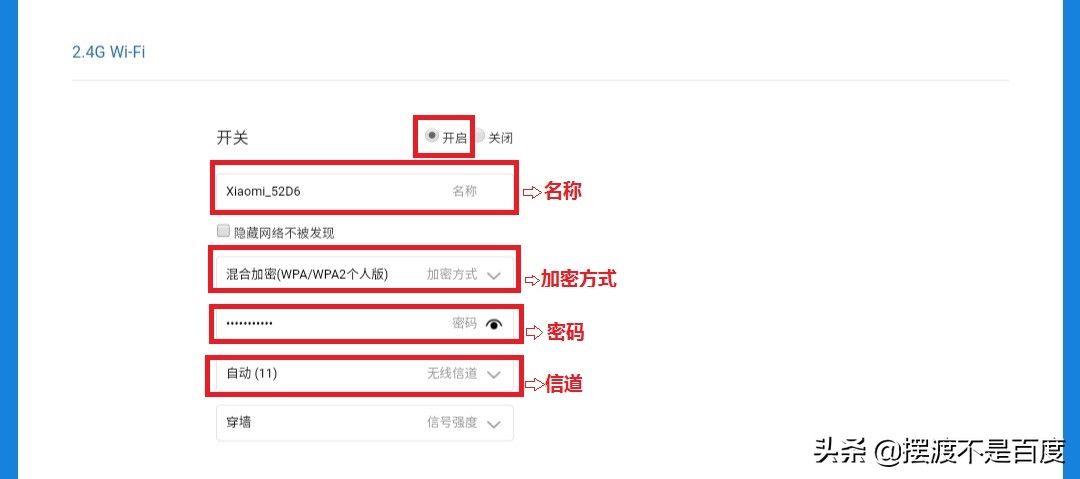Select the 关闭 radio button
This screenshot has height=479, width=1080.
point(480,136)
